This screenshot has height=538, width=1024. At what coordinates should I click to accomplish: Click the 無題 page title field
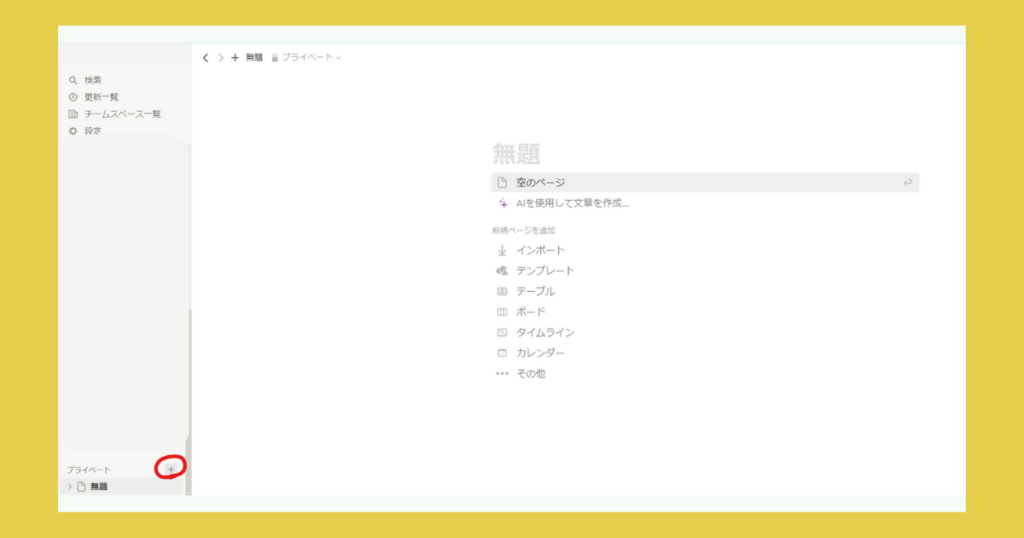coord(517,153)
